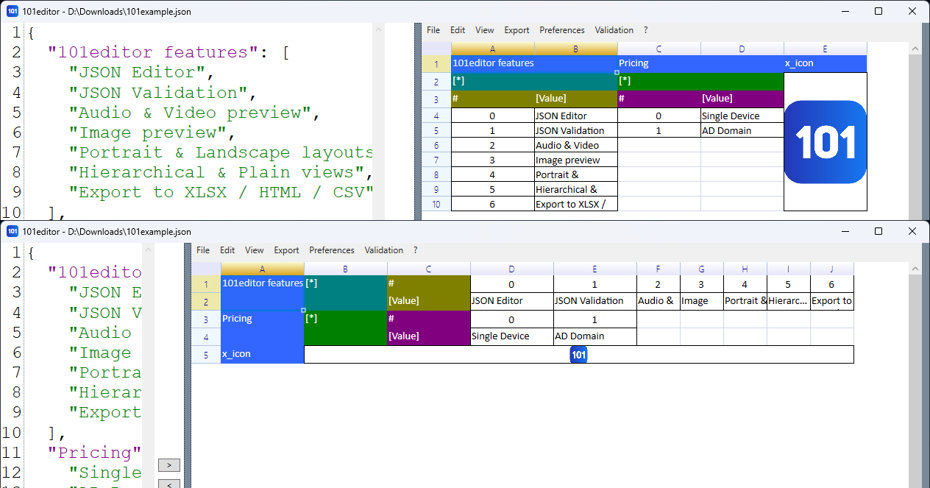Select 'Single Device' cell in bottom grid
Viewport: 930px width, 488px height.
[x=512, y=336]
